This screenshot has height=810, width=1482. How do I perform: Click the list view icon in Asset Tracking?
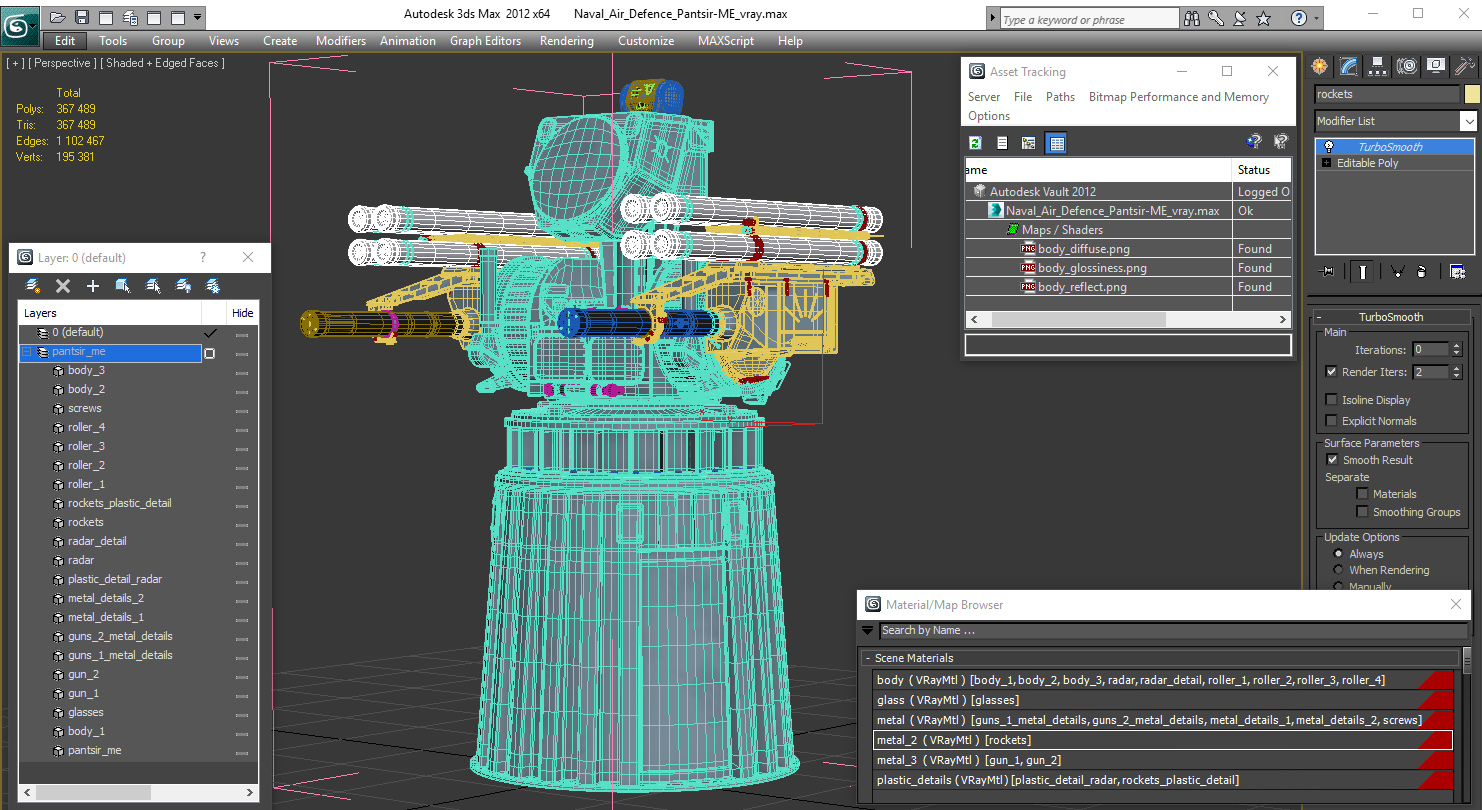pyautogui.click(x=1002, y=143)
